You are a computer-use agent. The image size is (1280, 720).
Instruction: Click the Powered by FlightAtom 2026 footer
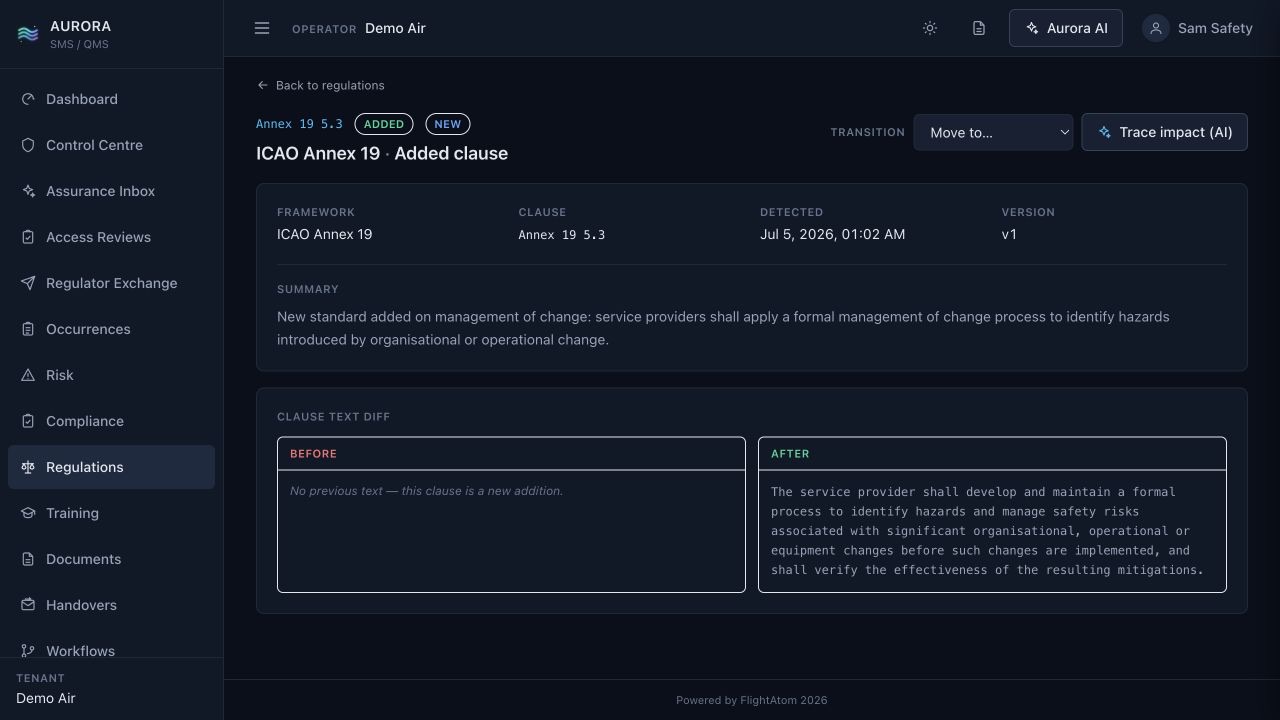pos(752,700)
